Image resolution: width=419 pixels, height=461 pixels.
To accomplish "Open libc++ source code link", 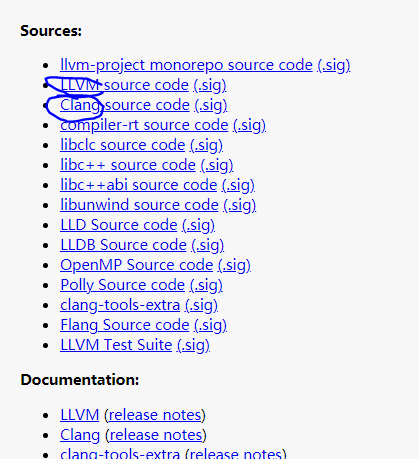I will tap(128, 165).
